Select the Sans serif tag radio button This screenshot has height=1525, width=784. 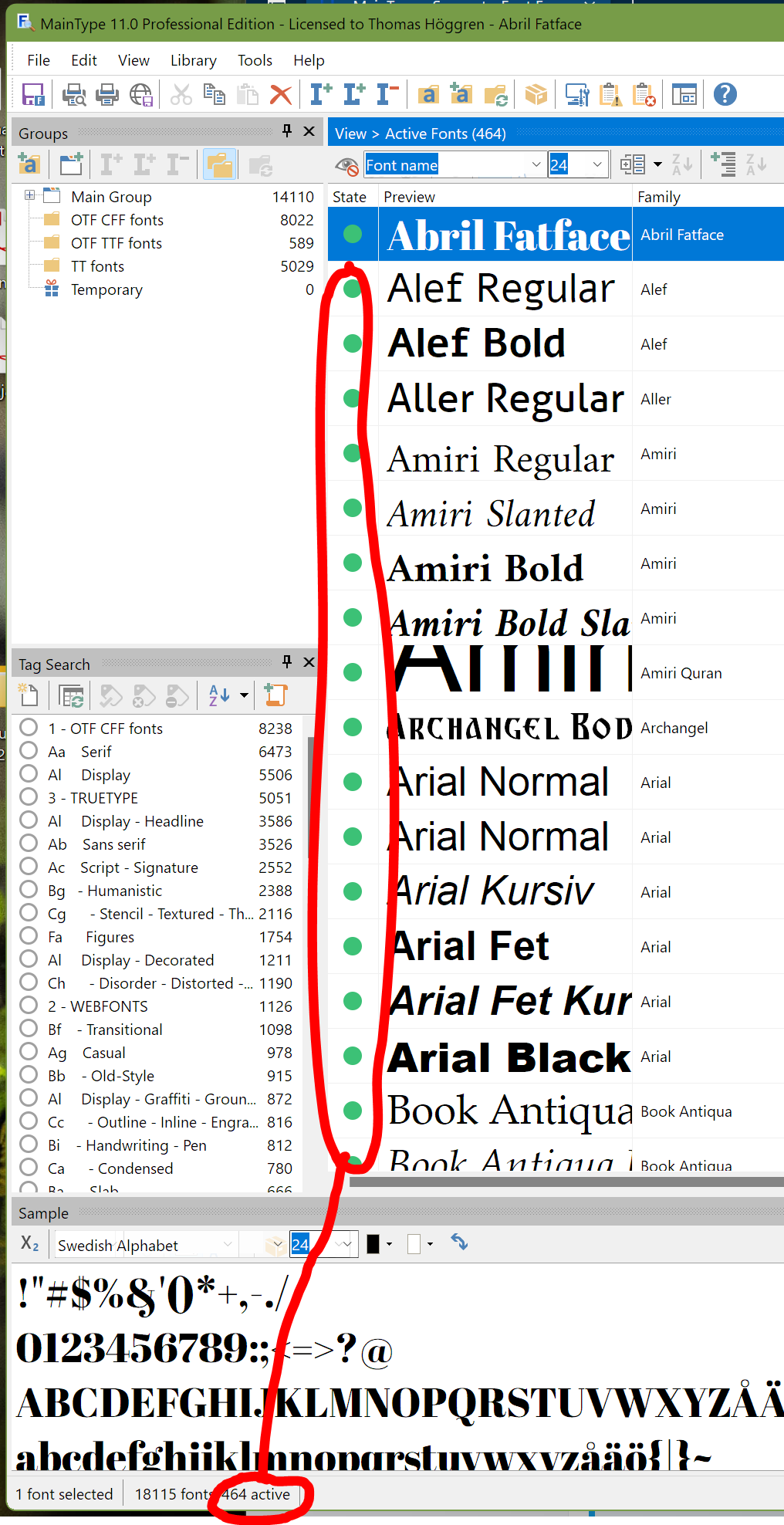[x=29, y=844]
